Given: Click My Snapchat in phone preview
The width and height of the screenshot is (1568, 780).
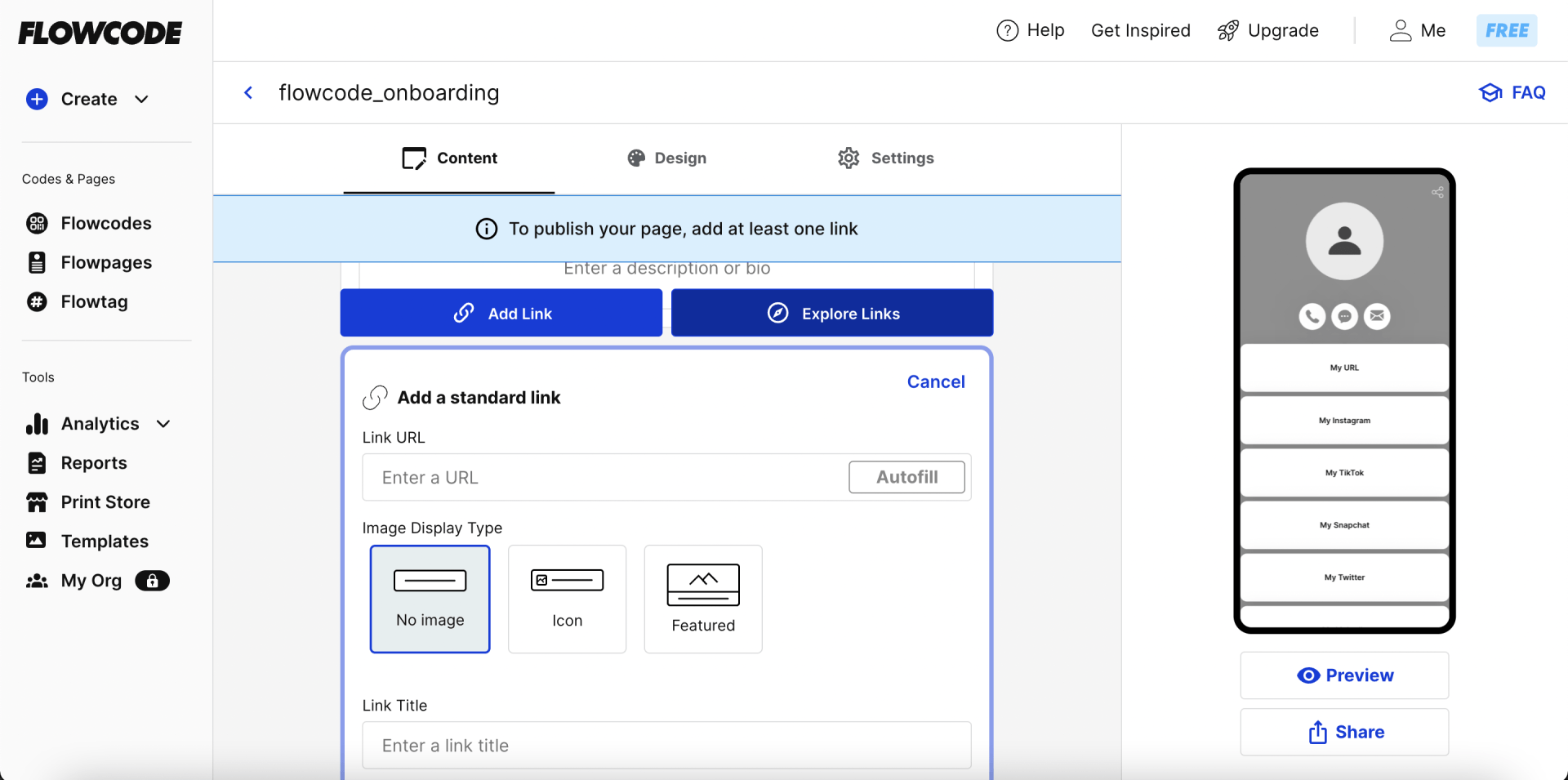Looking at the screenshot, I should tap(1344, 525).
